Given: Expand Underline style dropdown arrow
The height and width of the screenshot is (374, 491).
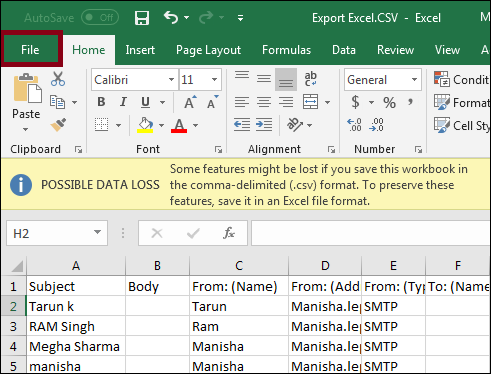Looking at the screenshot, I should [162, 102].
